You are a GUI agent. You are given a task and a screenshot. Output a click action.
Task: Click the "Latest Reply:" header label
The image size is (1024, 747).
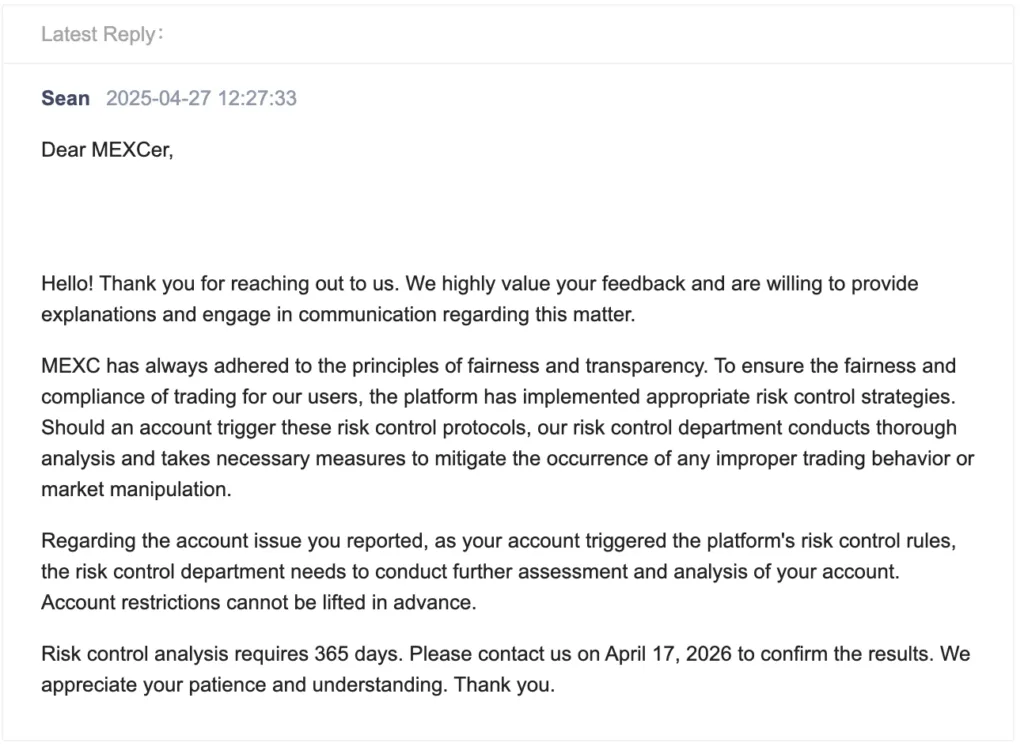(x=102, y=35)
